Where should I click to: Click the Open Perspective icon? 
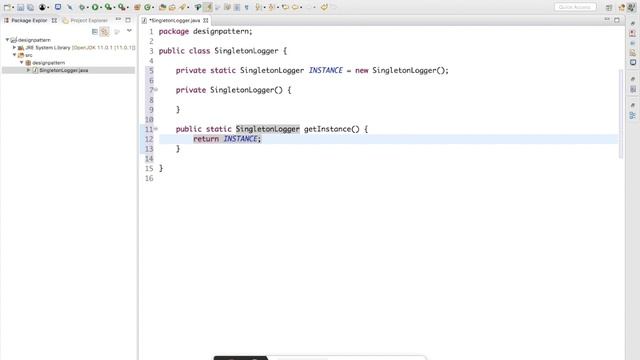click(x=609, y=7)
